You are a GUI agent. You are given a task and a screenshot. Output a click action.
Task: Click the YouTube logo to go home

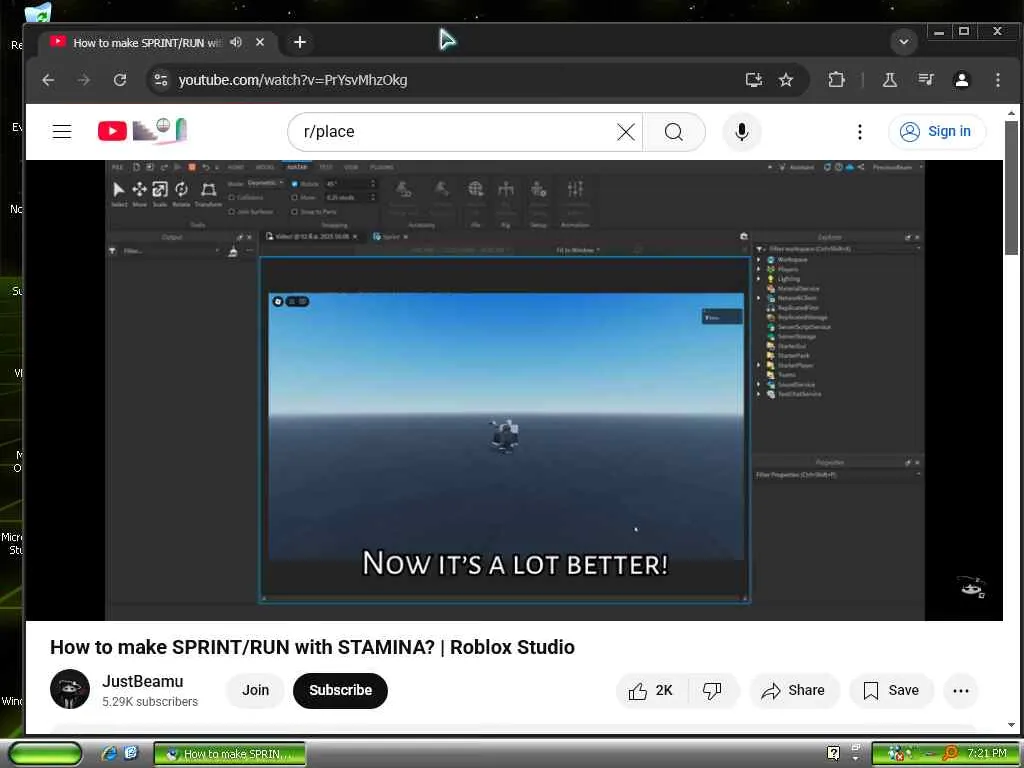[x=143, y=131]
